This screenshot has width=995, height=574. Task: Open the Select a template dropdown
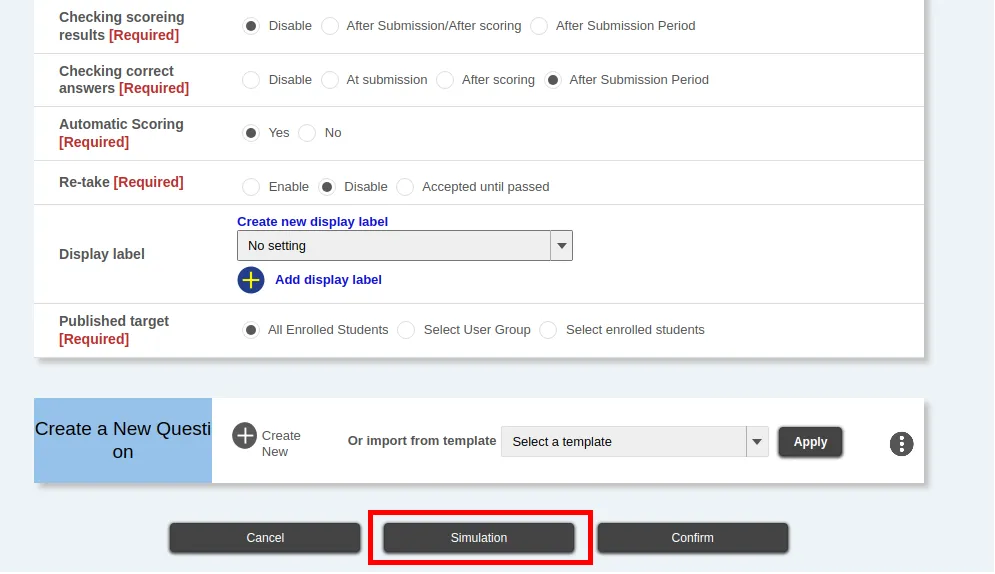tap(623, 442)
